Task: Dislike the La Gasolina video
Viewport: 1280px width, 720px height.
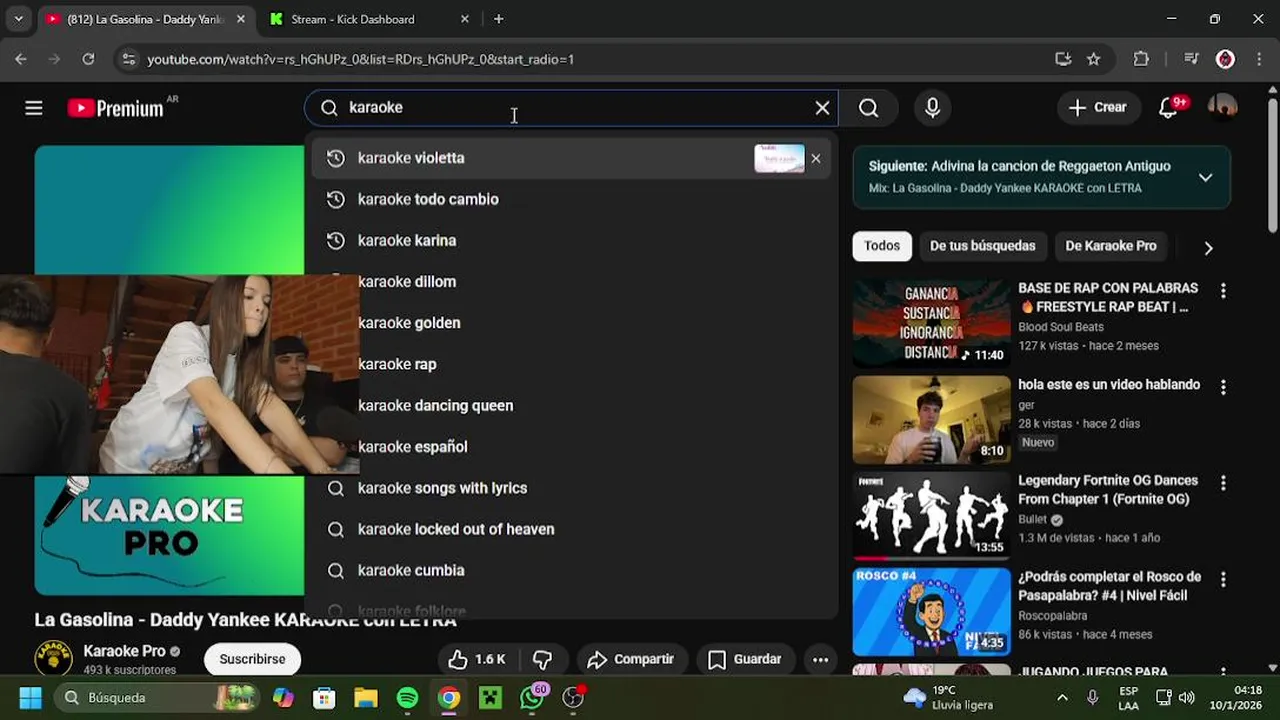Action: [x=543, y=659]
